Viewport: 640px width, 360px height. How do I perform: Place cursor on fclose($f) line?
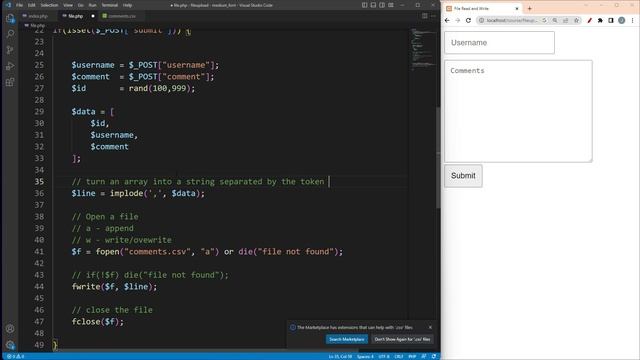[x=98, y=322]
